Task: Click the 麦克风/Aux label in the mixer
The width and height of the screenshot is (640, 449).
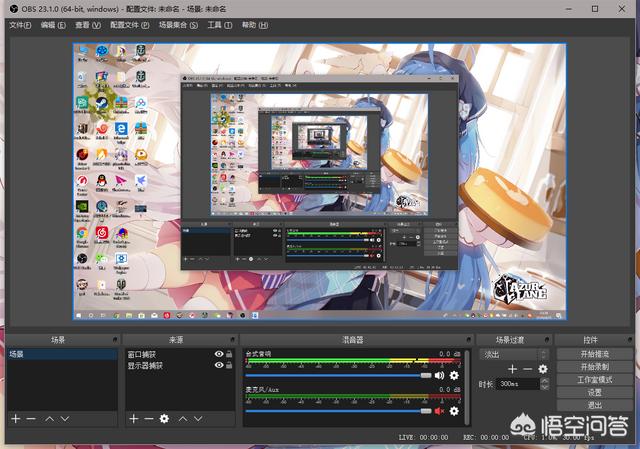Action: 262,389
